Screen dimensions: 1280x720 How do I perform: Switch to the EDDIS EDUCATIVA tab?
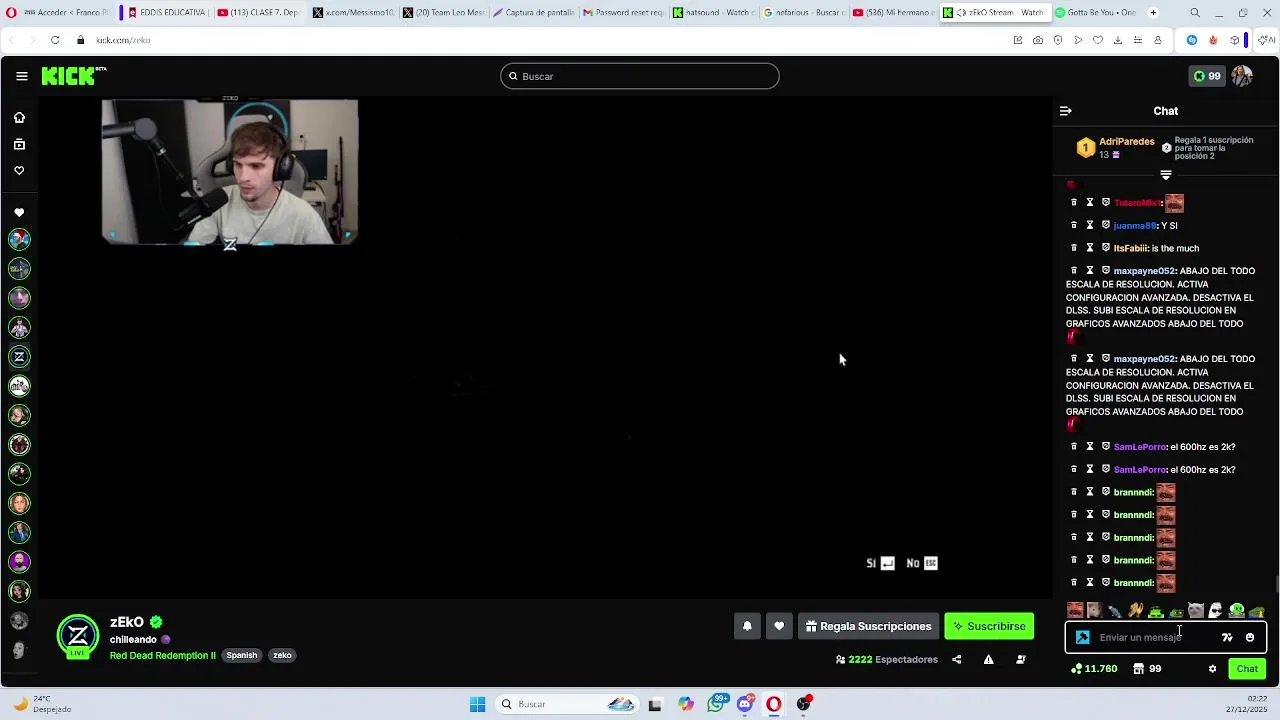pos(167,13)
